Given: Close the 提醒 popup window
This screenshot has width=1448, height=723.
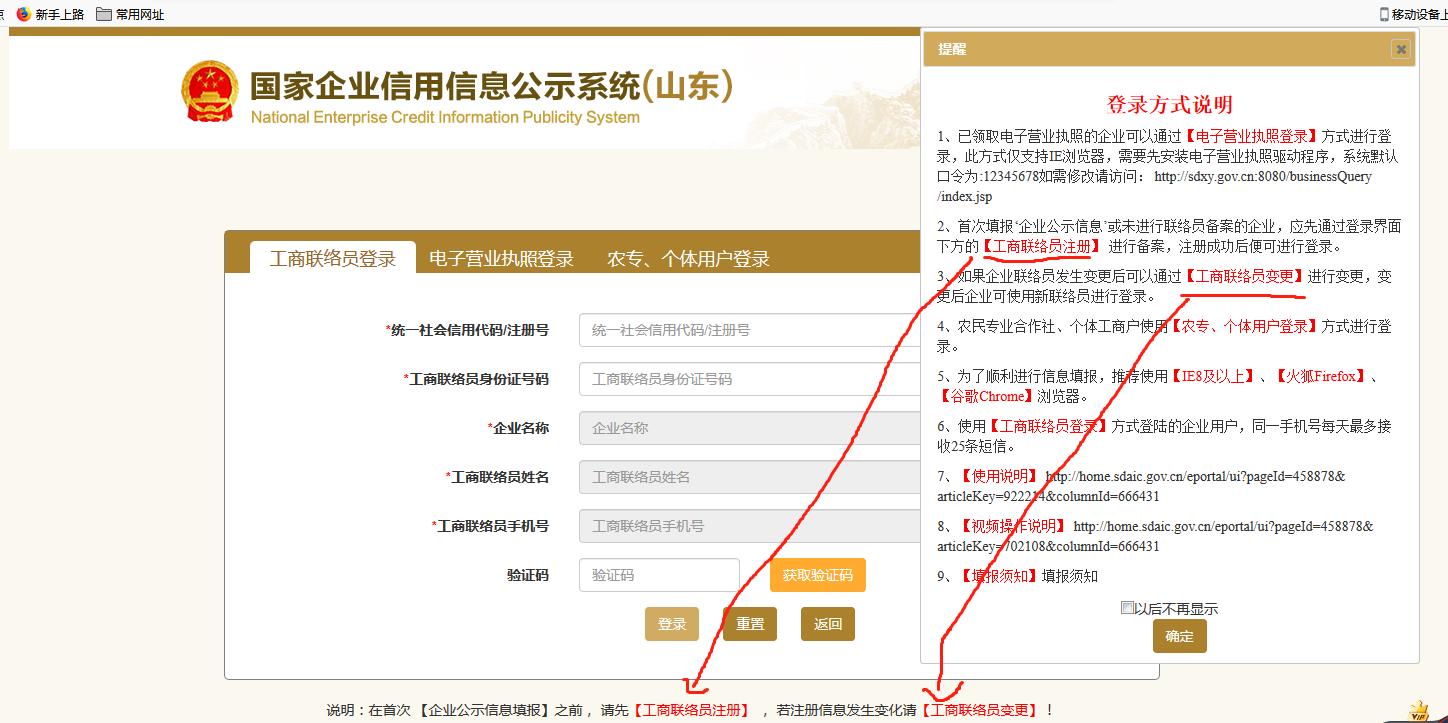Looking at the screenshot, I should coord(1402,48).
